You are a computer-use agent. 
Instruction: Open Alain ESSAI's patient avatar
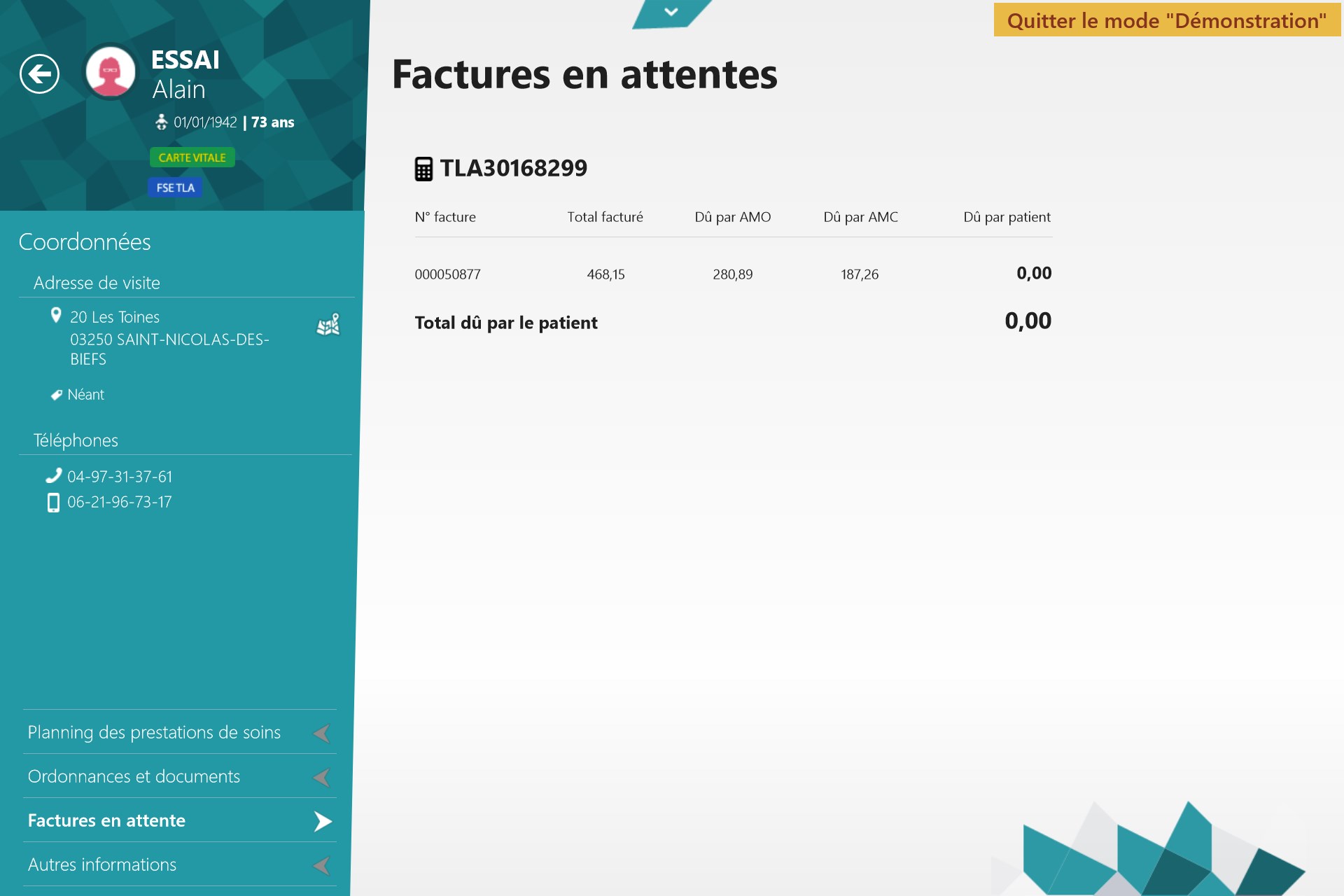pos(110,72)
